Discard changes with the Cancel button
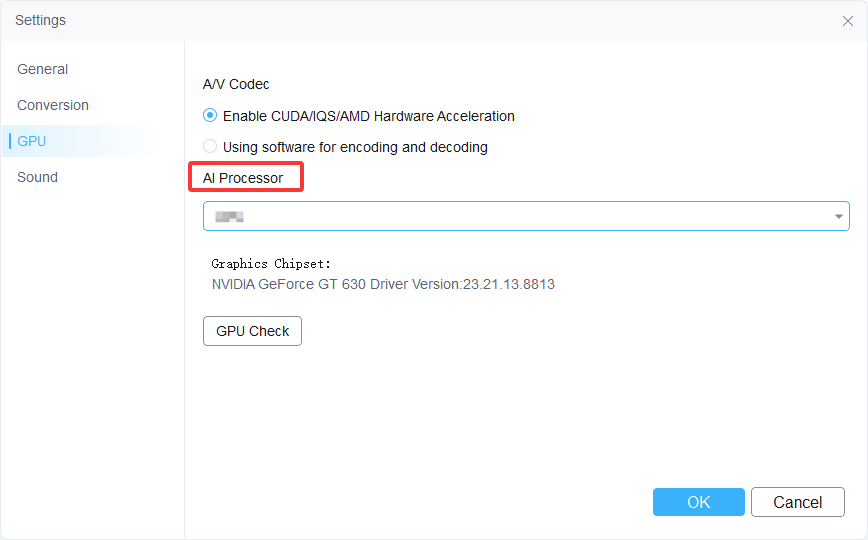868x540 pixels. pyautogui.click(x=798, y=502)
